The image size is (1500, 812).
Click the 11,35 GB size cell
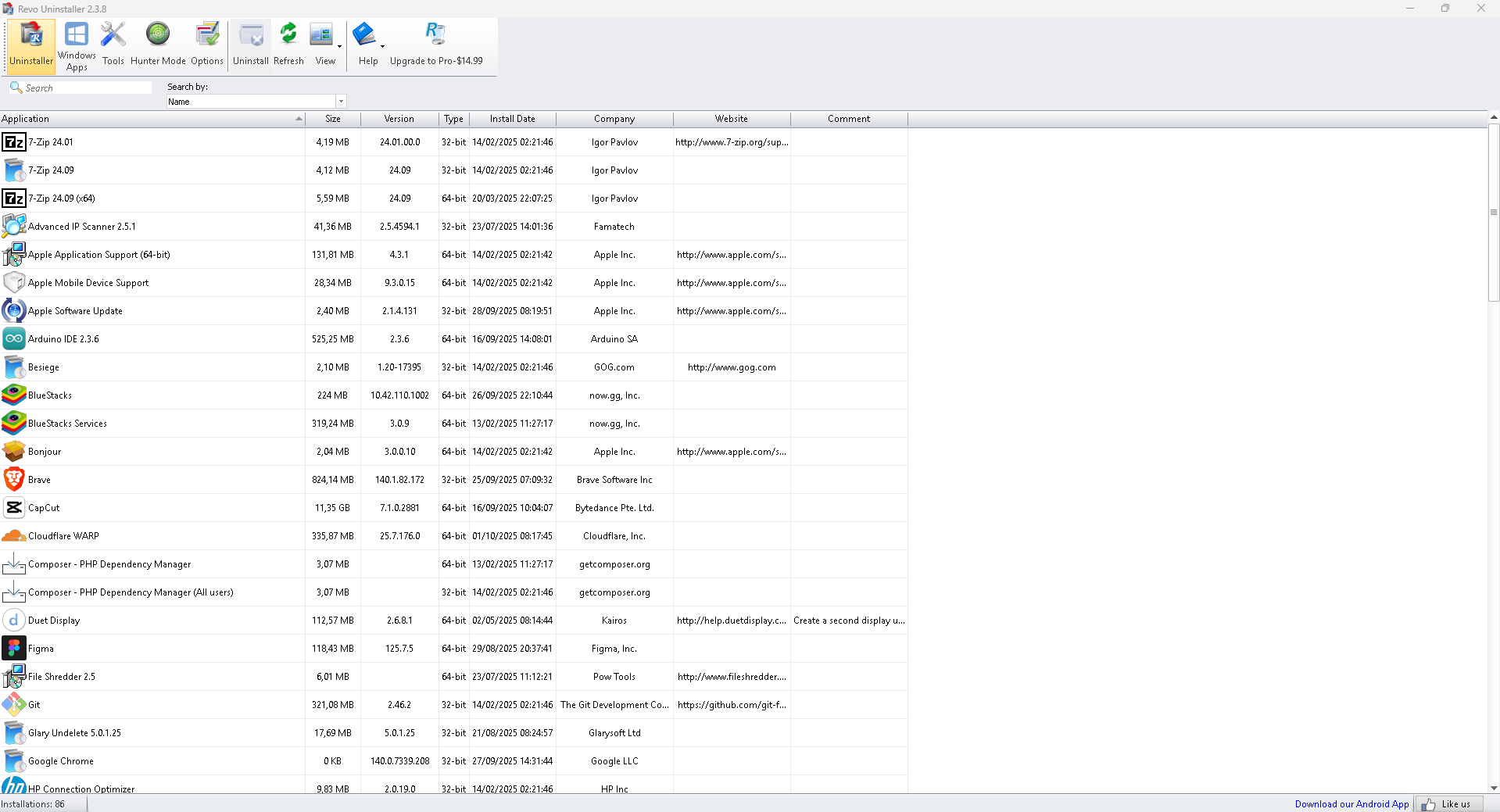pos(333,508)
